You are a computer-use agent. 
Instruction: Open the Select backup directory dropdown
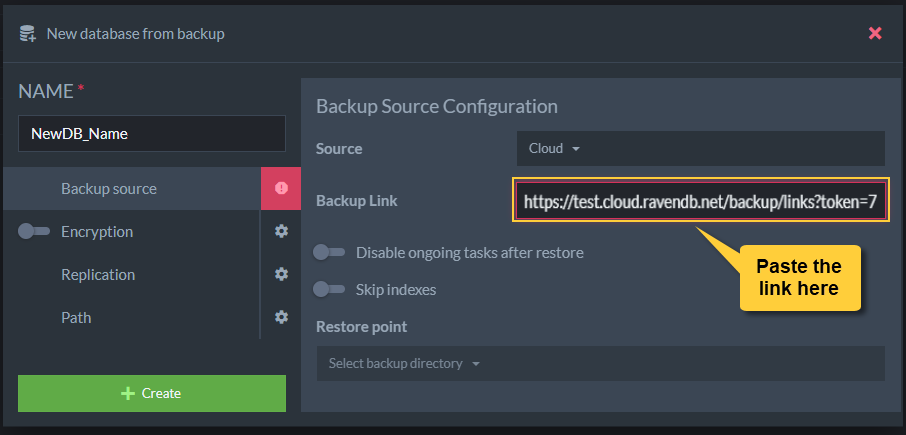click(600, 363)
